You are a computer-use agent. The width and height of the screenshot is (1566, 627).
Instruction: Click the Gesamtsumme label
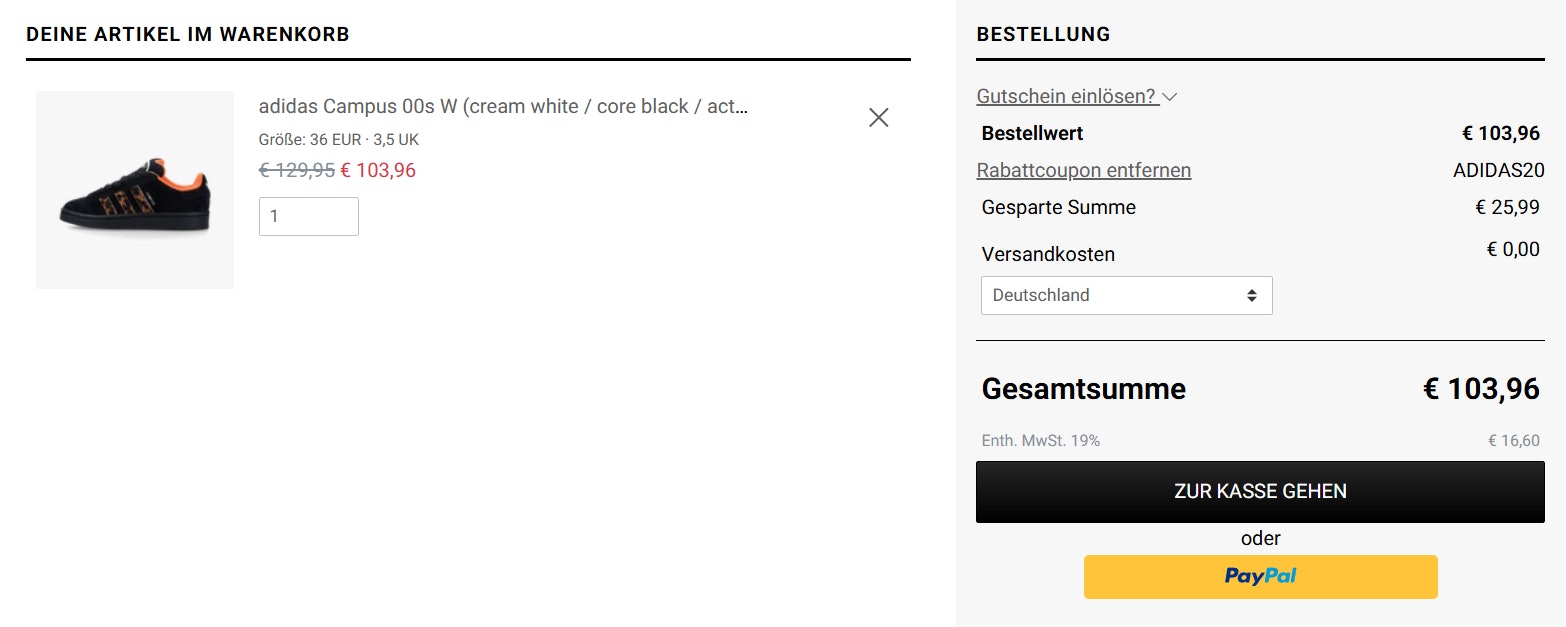coord(1083,389)
